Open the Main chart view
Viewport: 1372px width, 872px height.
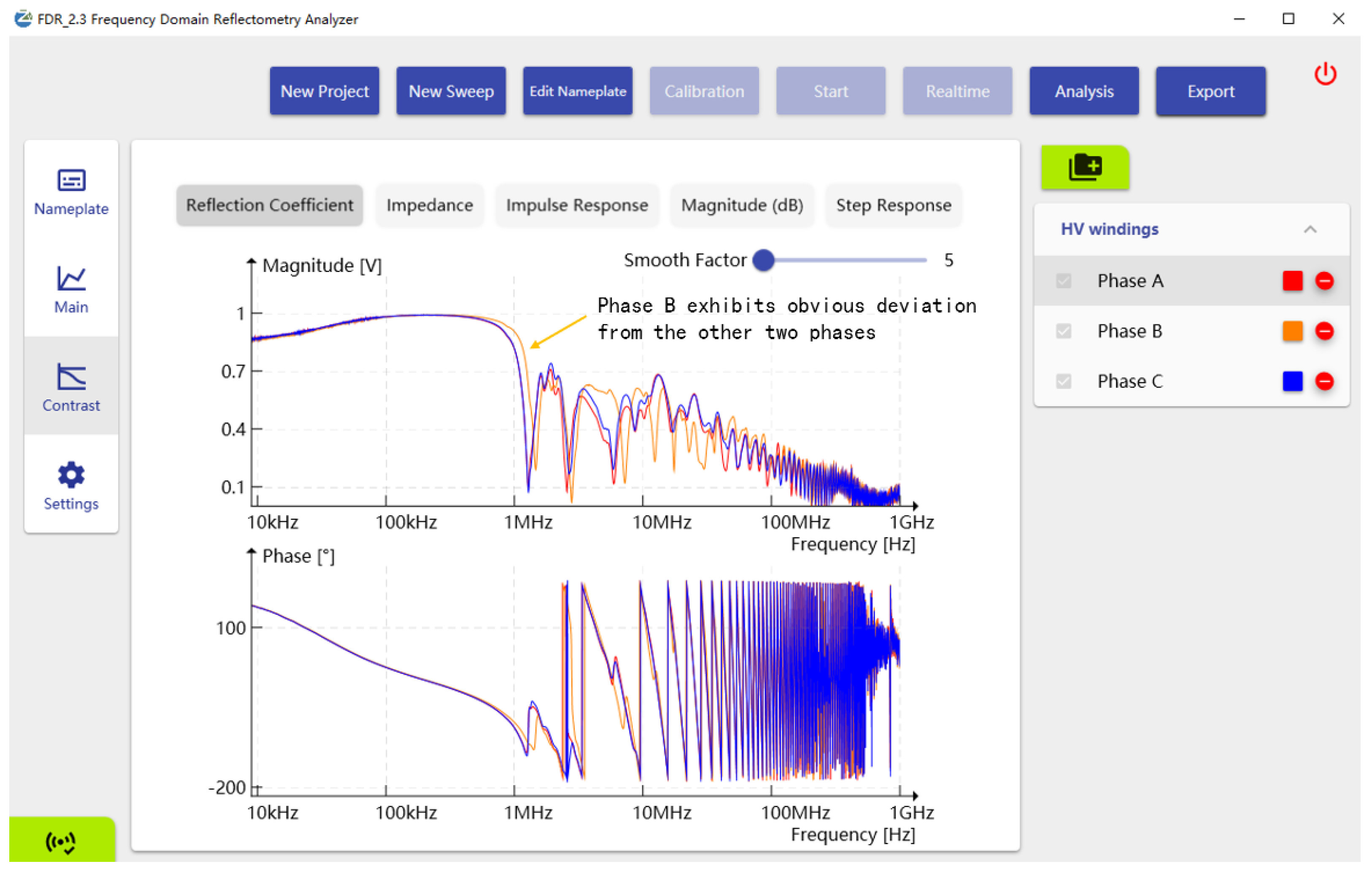point(71,291)
